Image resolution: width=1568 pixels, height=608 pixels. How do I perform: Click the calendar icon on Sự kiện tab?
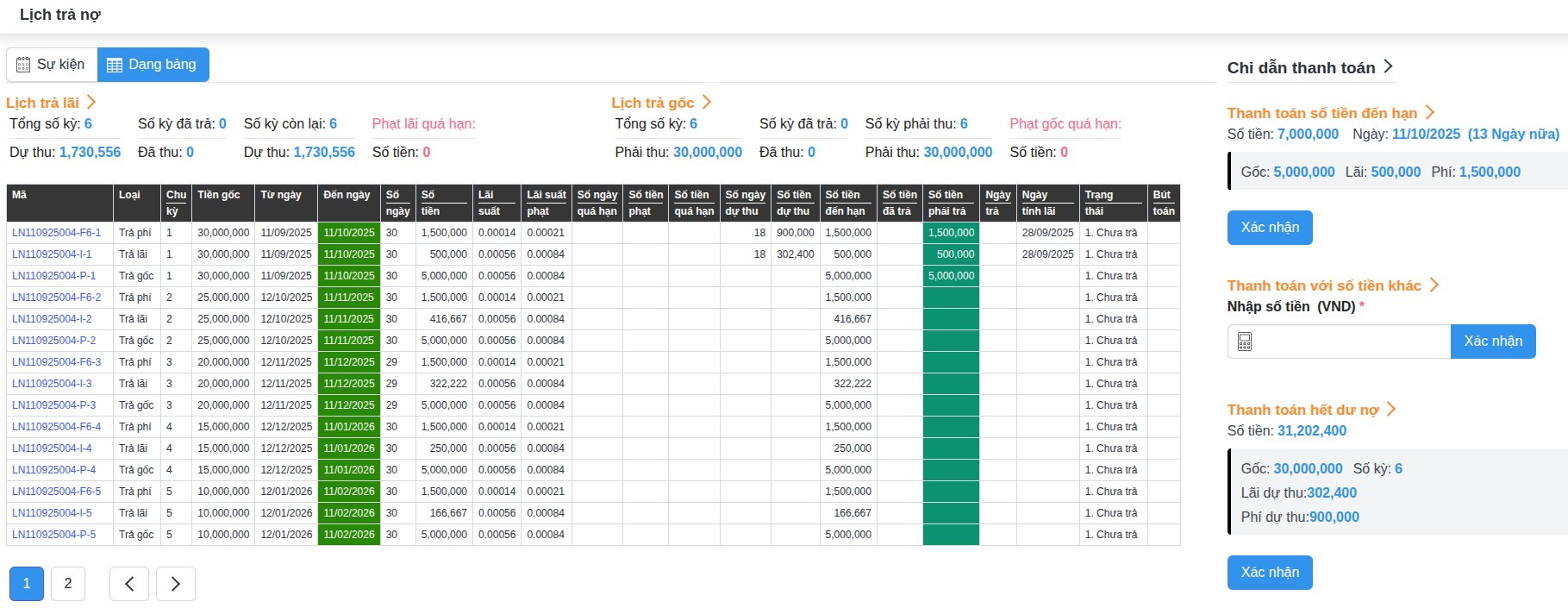[x=23, y=65]
